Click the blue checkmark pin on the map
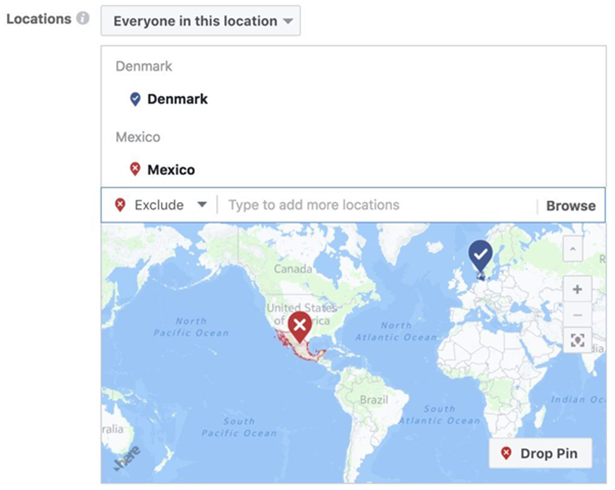This screenshot has width=615, height=490. (x=481, y=255)
